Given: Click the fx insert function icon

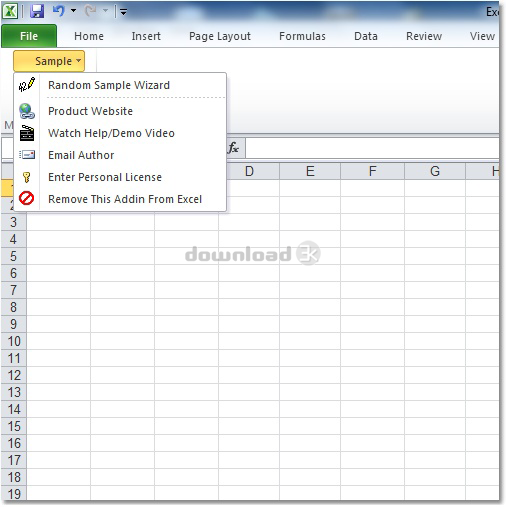Looking at the screenshot, I should coord(233,148).
